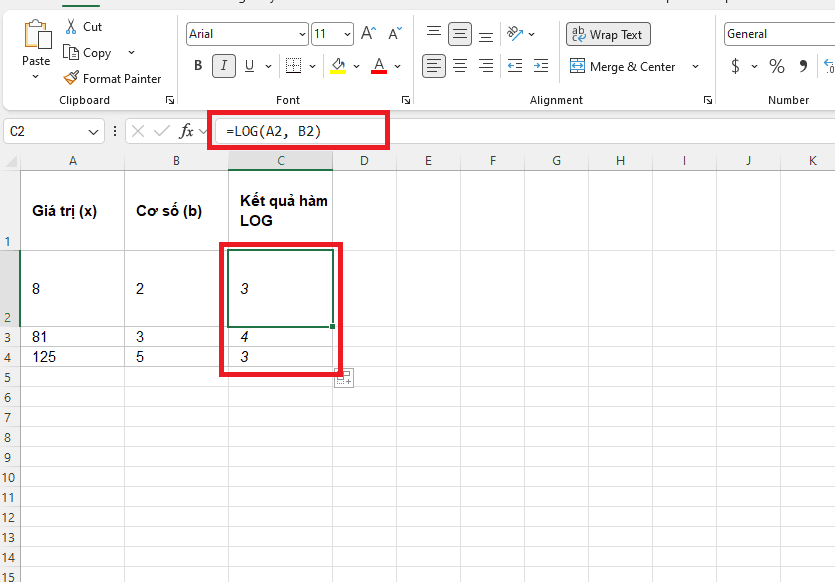This screenshot has height=582, width=835.
Task: Increase font size with the larger A icon
Action: tap(369, 34)
